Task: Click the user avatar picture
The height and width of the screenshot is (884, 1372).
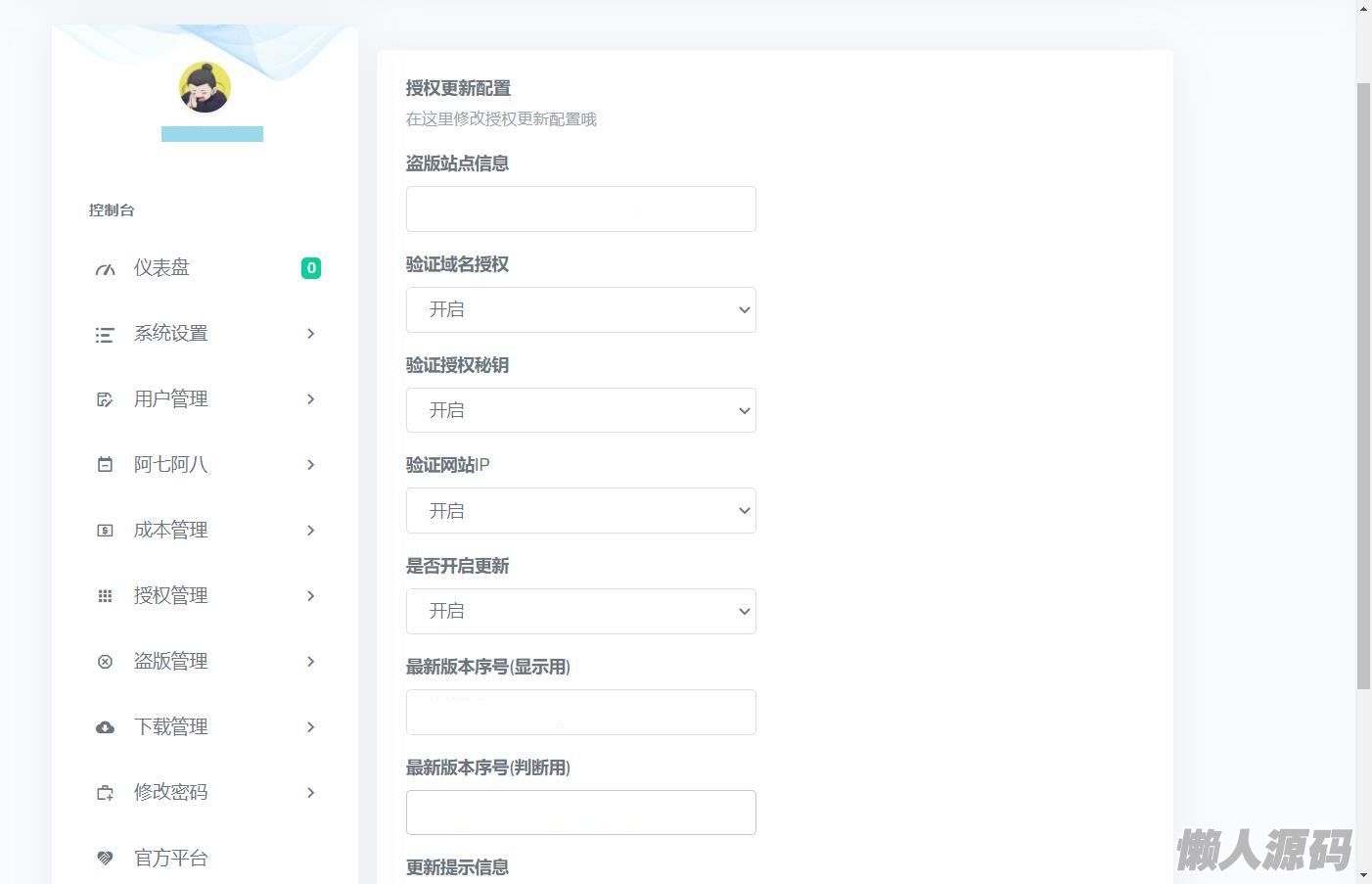Action: (205, 87)
